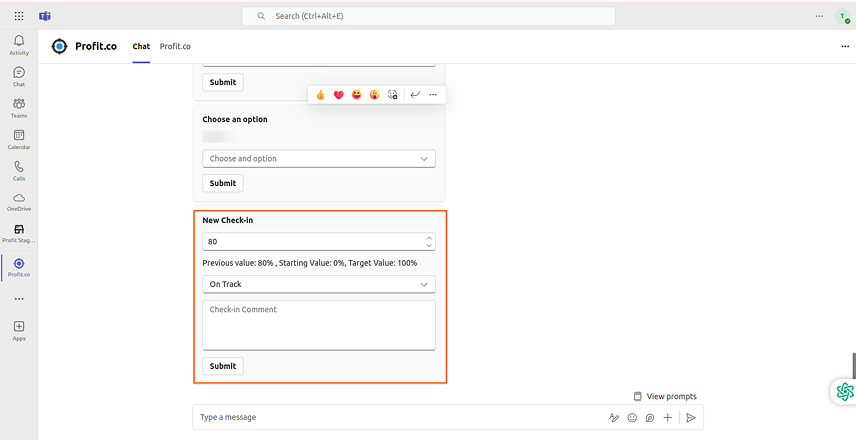Click the New Check-in heading
The height and width of the screenshot is (440, 856).
tap(228, 221)
